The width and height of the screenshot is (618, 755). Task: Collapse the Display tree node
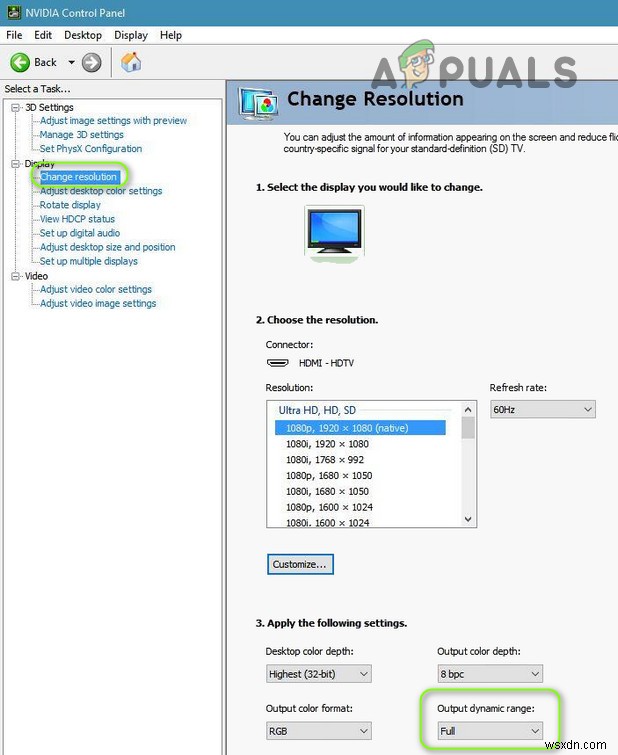pos(16,164)
